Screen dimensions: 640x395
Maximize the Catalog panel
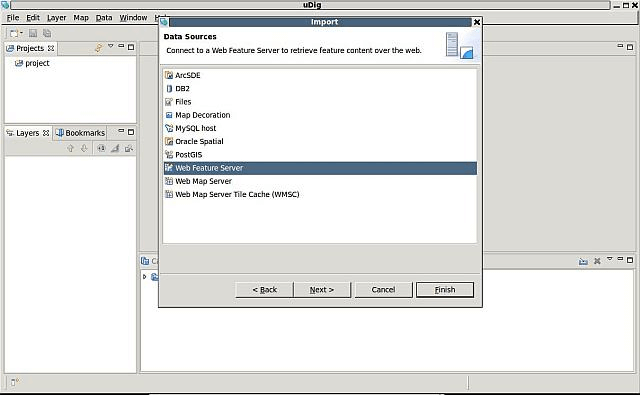click(x=630, y=260)
